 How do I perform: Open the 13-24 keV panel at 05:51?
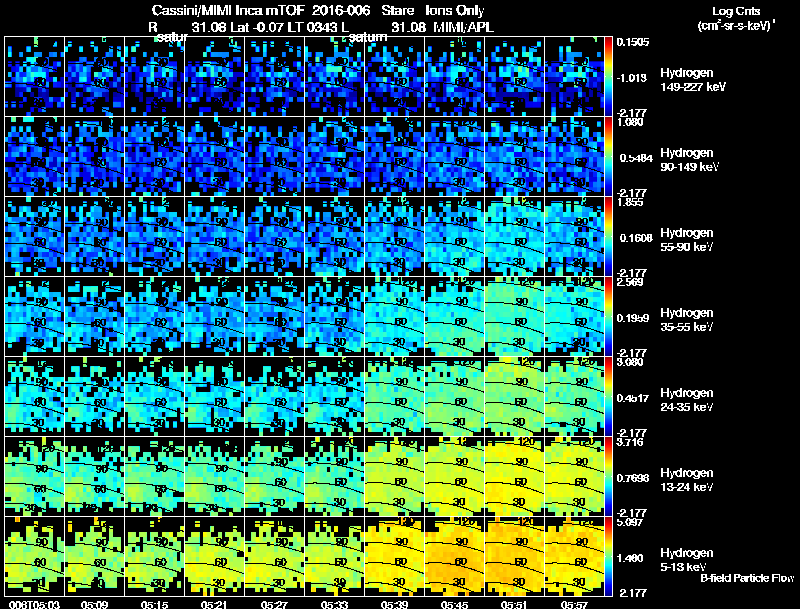(515, 477)
